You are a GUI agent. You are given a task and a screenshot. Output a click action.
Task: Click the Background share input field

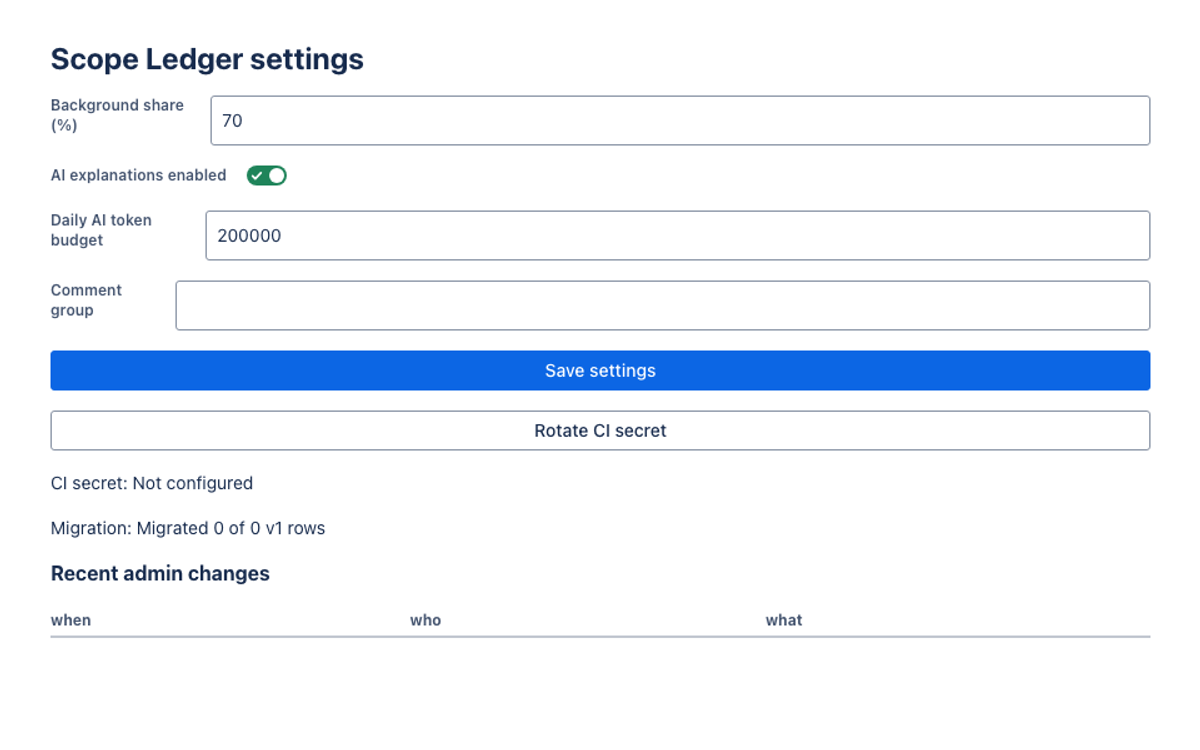(680, 120)
